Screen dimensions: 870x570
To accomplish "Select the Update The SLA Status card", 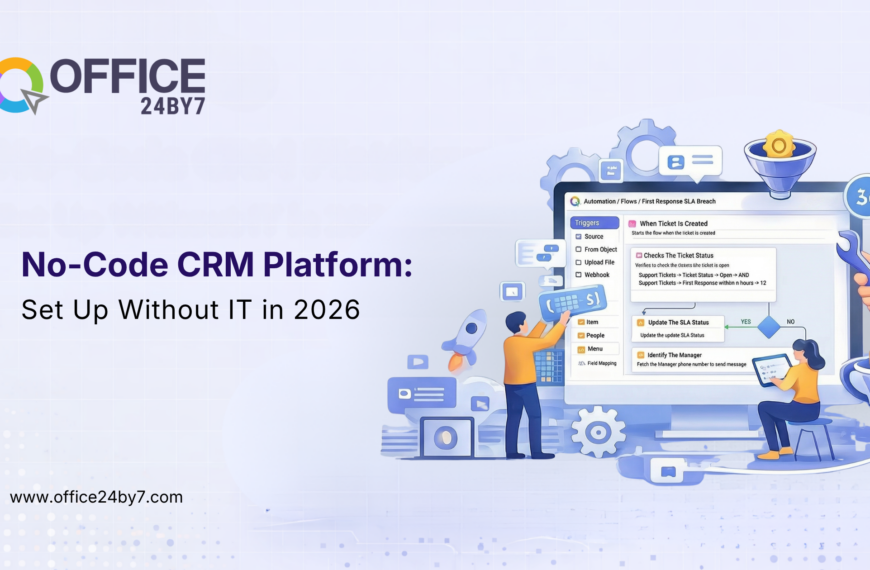I will (x=678, y=329).
